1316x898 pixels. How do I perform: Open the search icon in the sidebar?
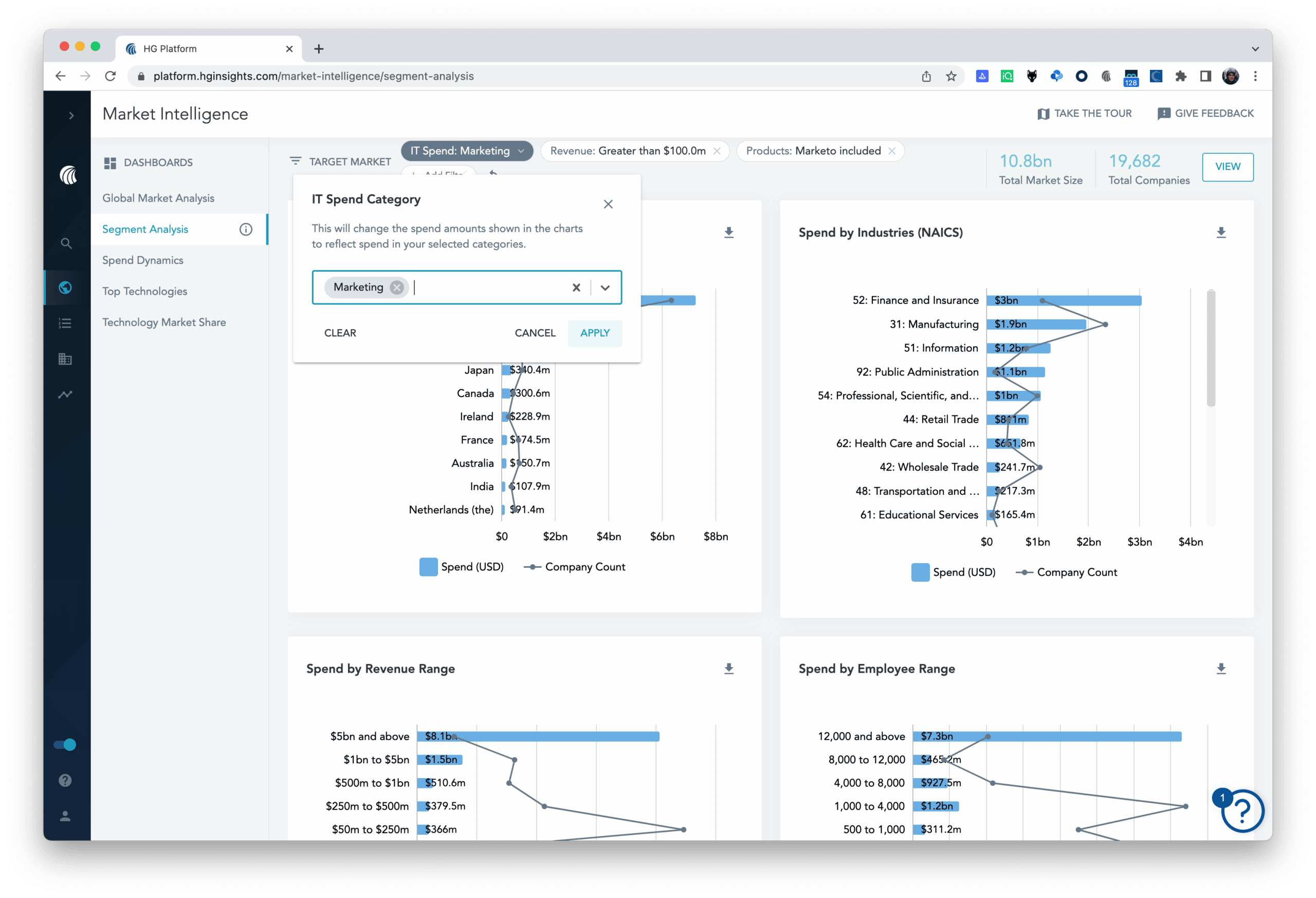tap(66, 244)
